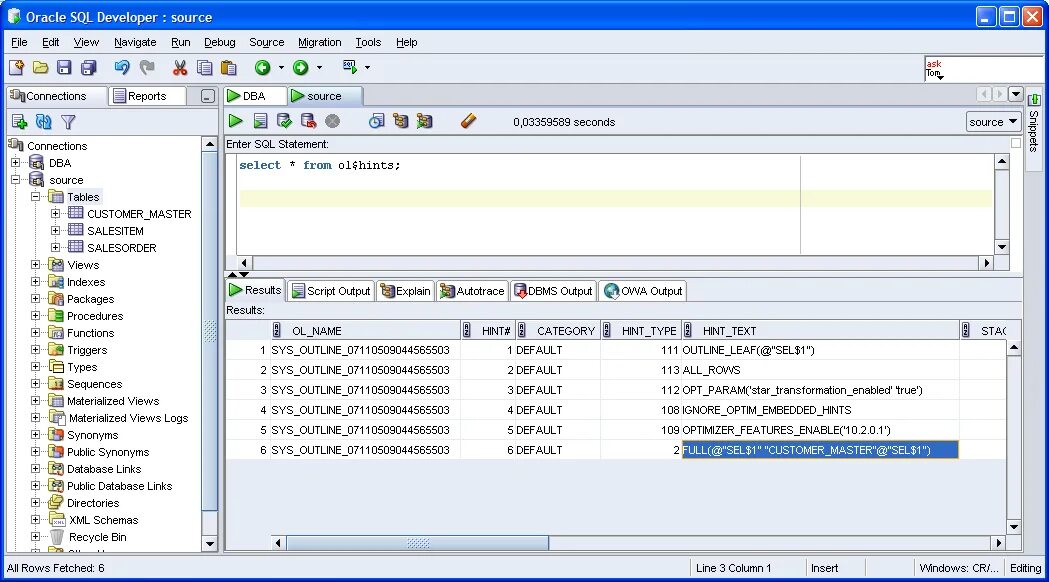Screen dimensions: 1049x582
Task: Select the ALL_ROWS hint text cell
Action: (x=820, y=370)
